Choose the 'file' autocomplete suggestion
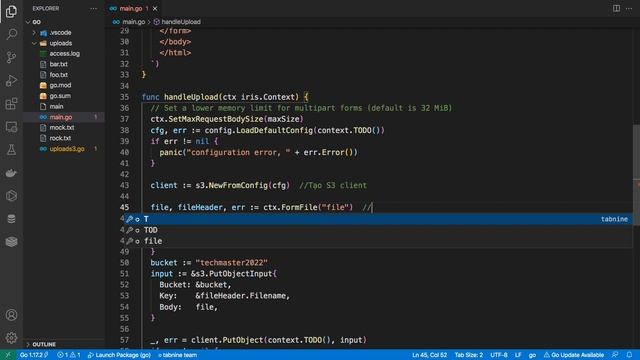 pyautogui.click(x=378, y=241)
